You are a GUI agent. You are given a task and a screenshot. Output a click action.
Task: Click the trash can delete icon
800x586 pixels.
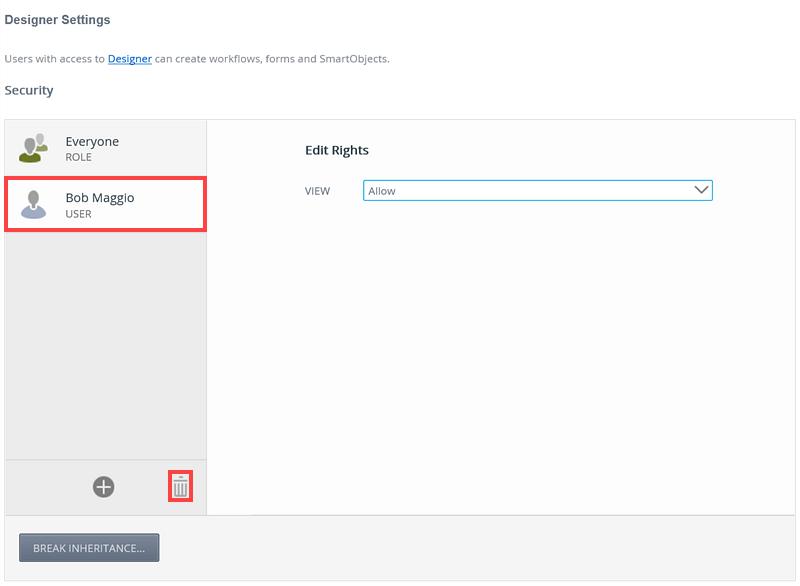click(x=180, y=487)
